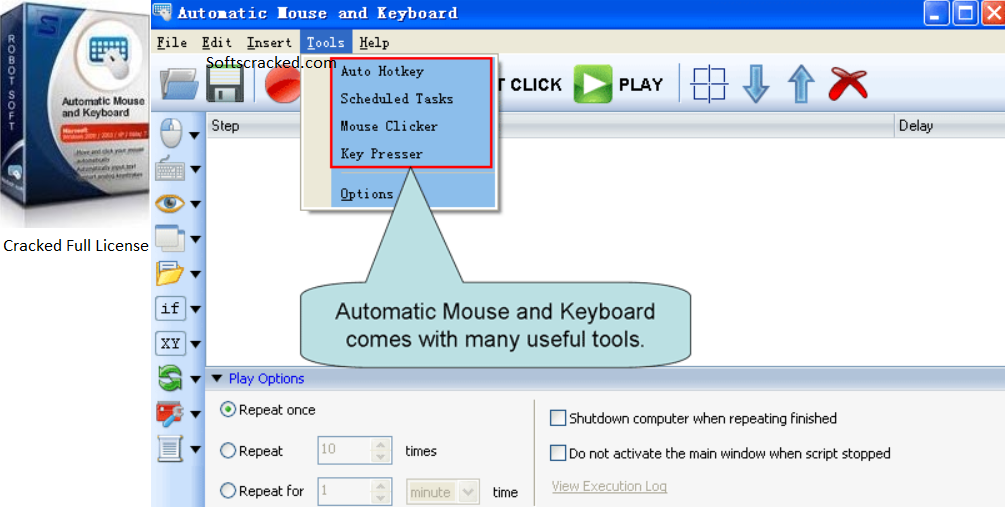Viewport: 1005px width, 507px height.
Task: Select the script notes sidebar icon
Action: (x=170, y=448)
